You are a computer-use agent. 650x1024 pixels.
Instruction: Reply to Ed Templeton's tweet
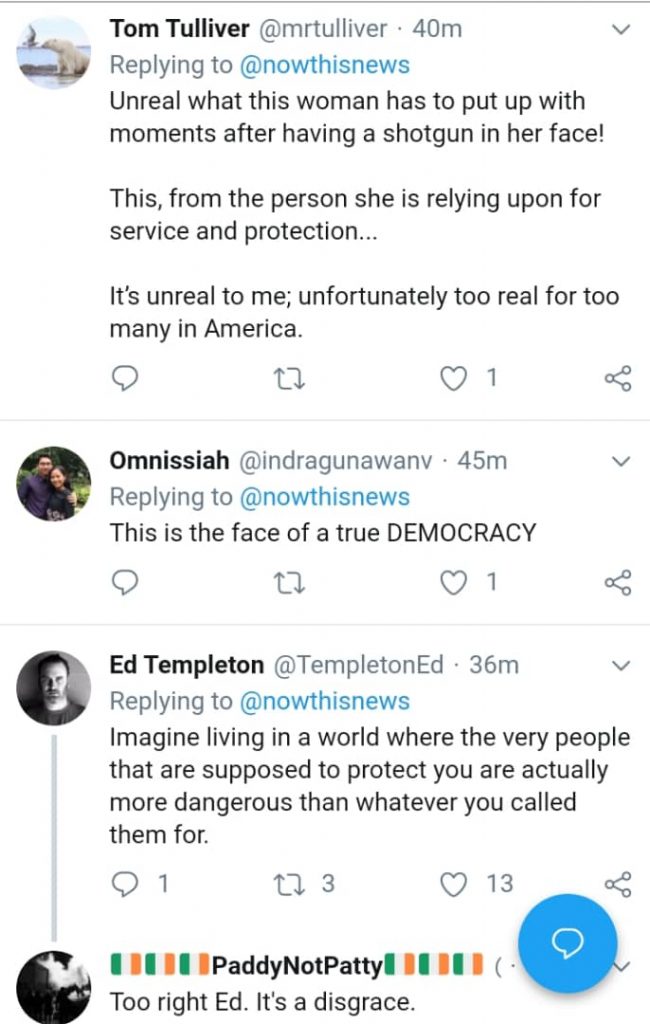125,884
